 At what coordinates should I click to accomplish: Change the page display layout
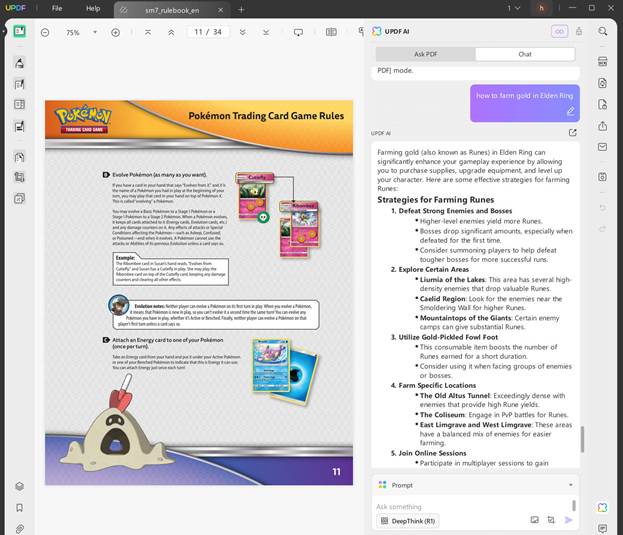pos(331,32)
